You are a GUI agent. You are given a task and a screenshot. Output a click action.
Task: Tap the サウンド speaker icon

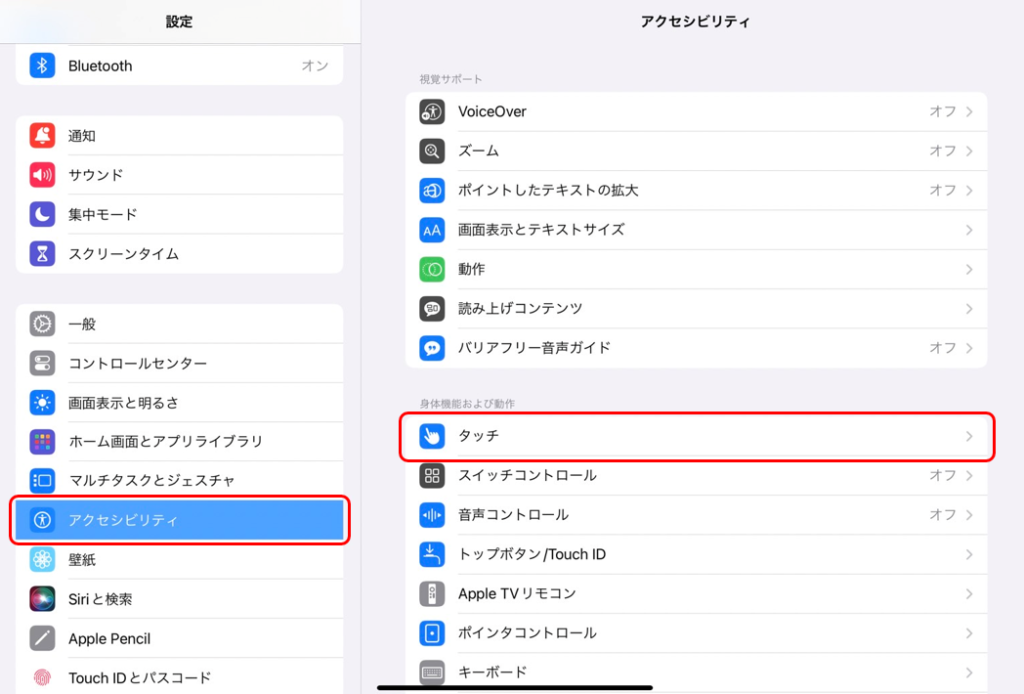(42, 175)
